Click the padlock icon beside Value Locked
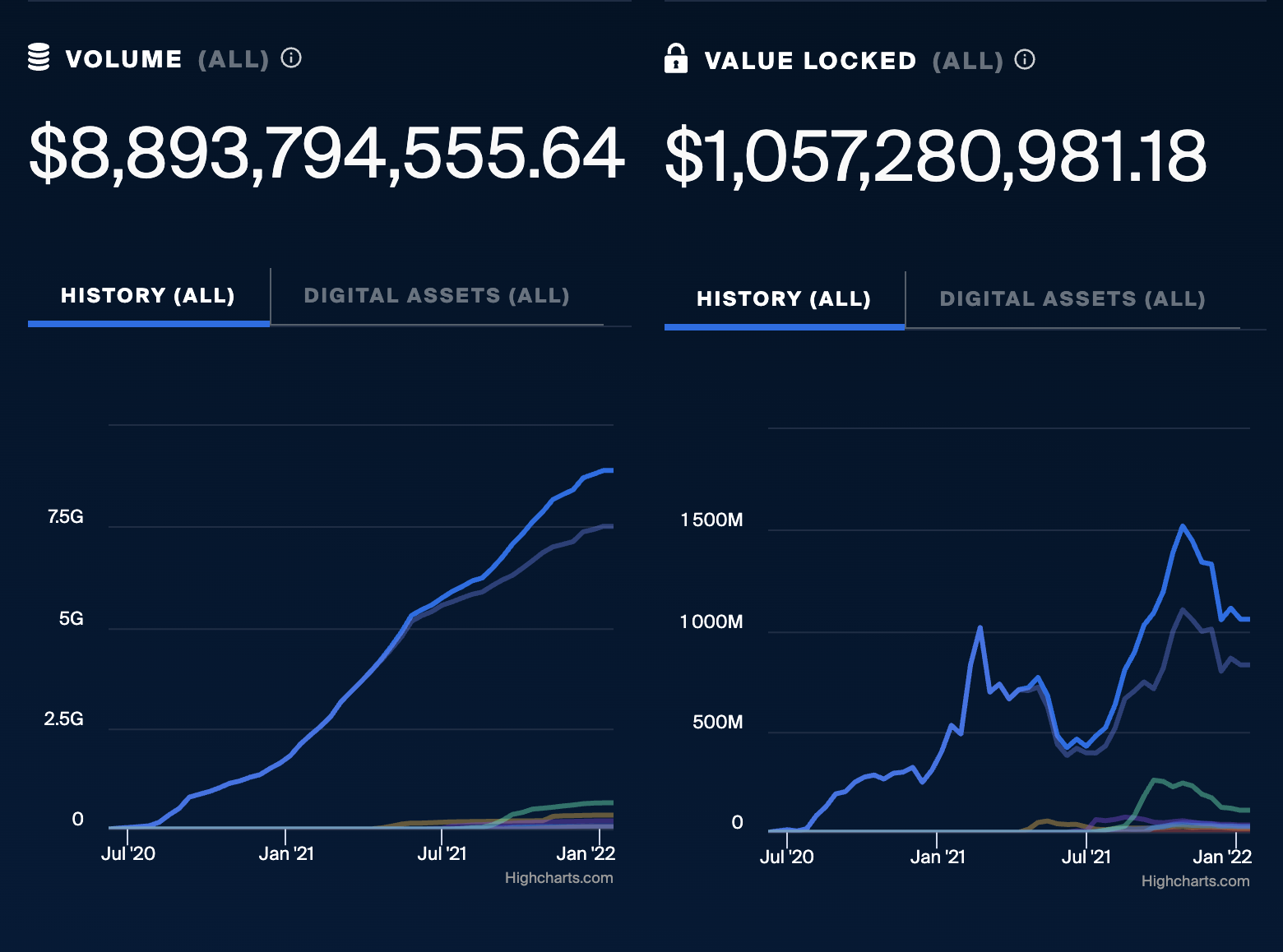 [x=675, y=58]
